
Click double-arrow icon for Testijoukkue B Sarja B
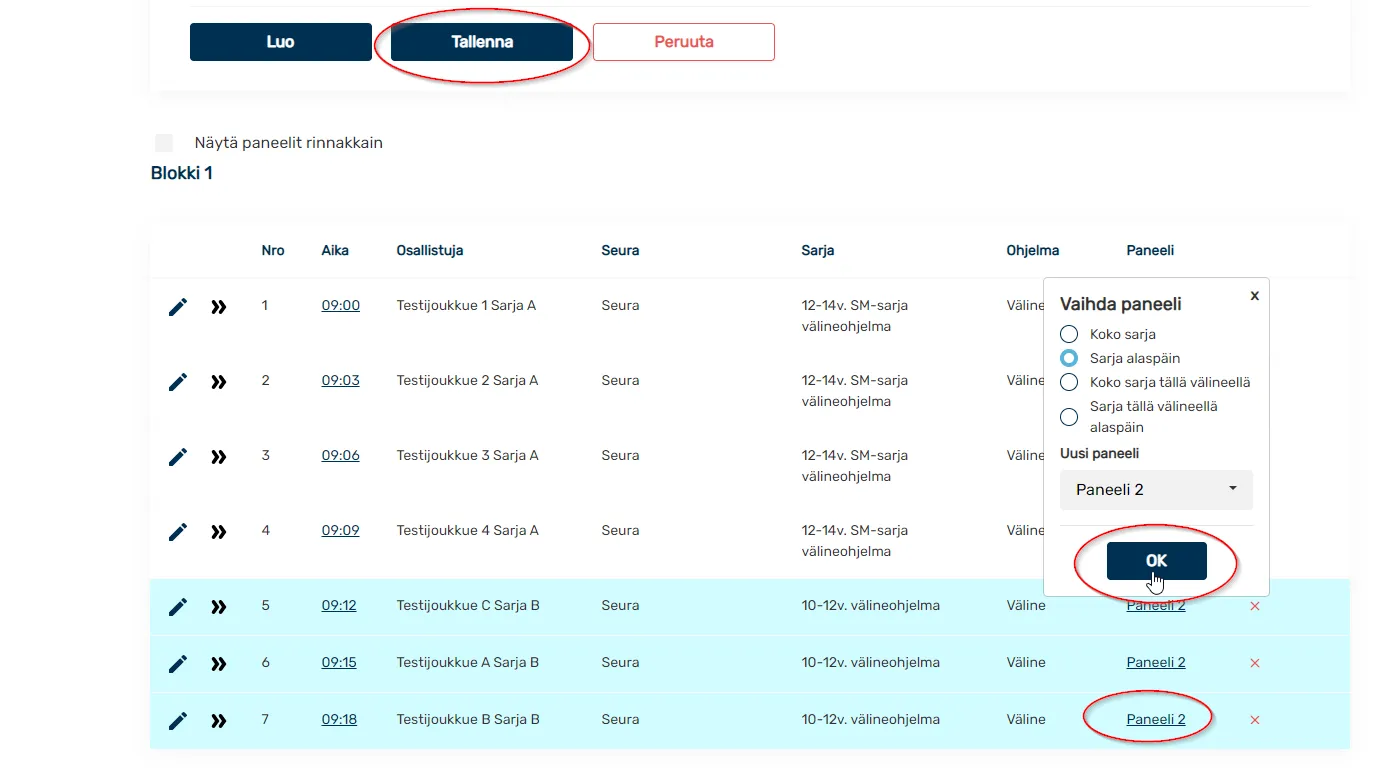[219, 720]
